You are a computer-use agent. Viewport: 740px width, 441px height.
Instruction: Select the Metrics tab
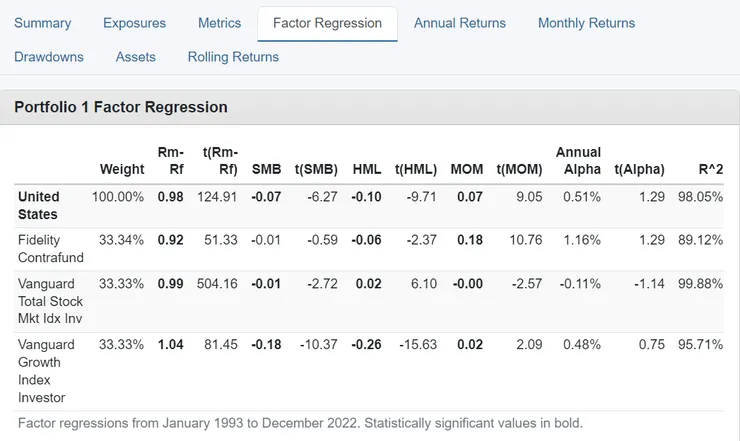tap(219, 23)
